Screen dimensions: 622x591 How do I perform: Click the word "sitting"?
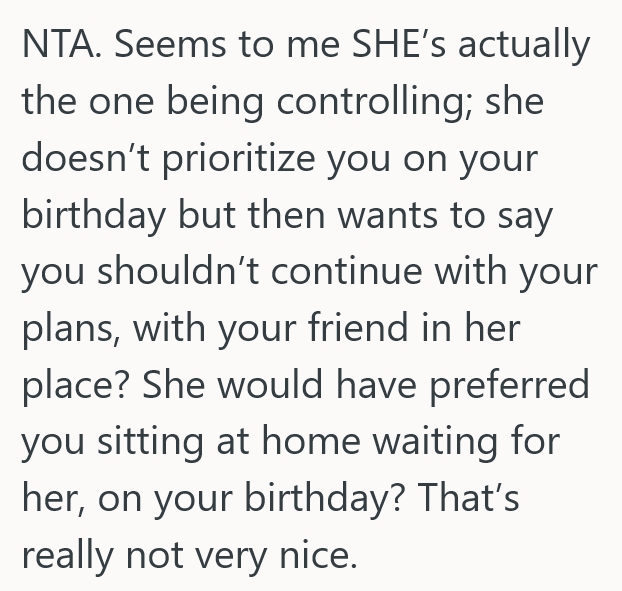click(x=161, y=441)
